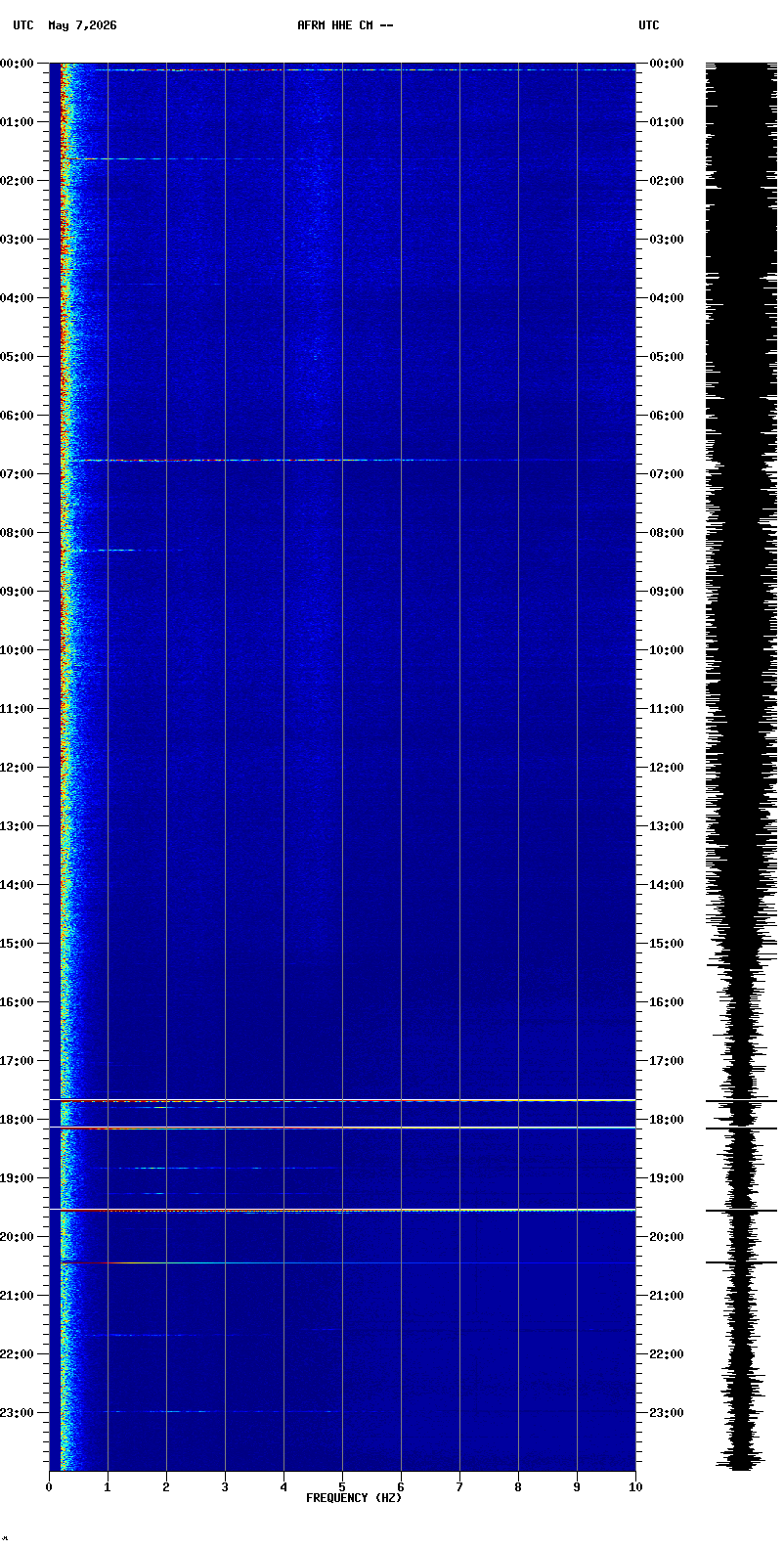Screen dimensions: 784x1549
Task: Click the 23:00 label on right axis
Action: coord(666,1413)
